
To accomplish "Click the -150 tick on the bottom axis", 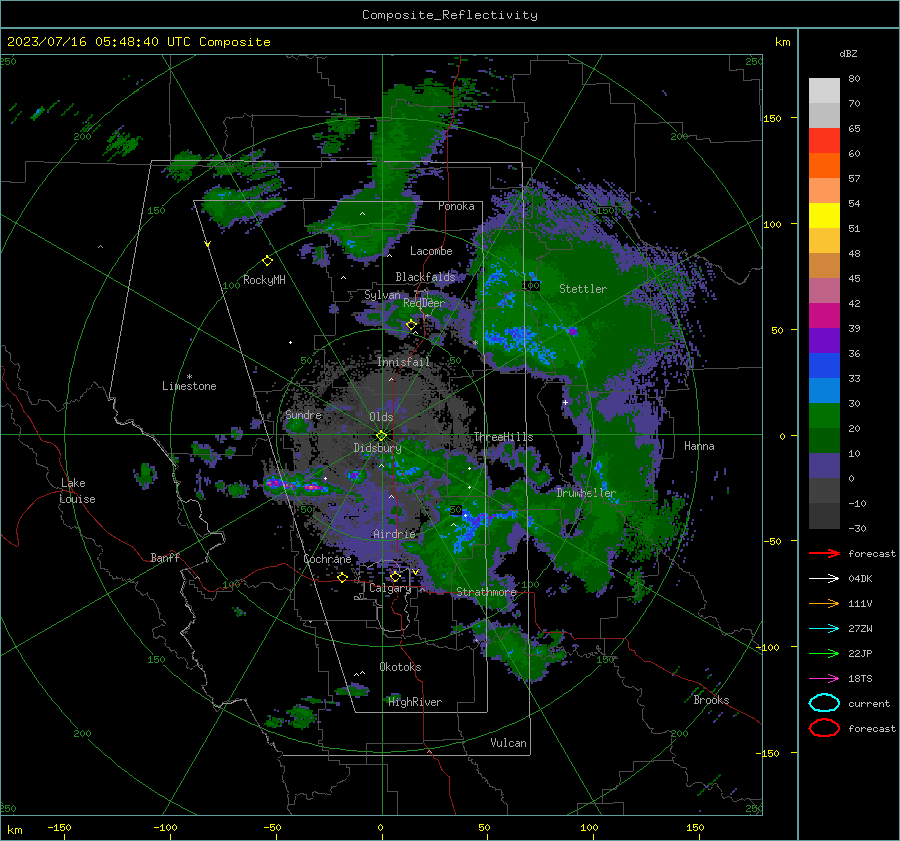I will pyautogui.click(x=59, y=827).
